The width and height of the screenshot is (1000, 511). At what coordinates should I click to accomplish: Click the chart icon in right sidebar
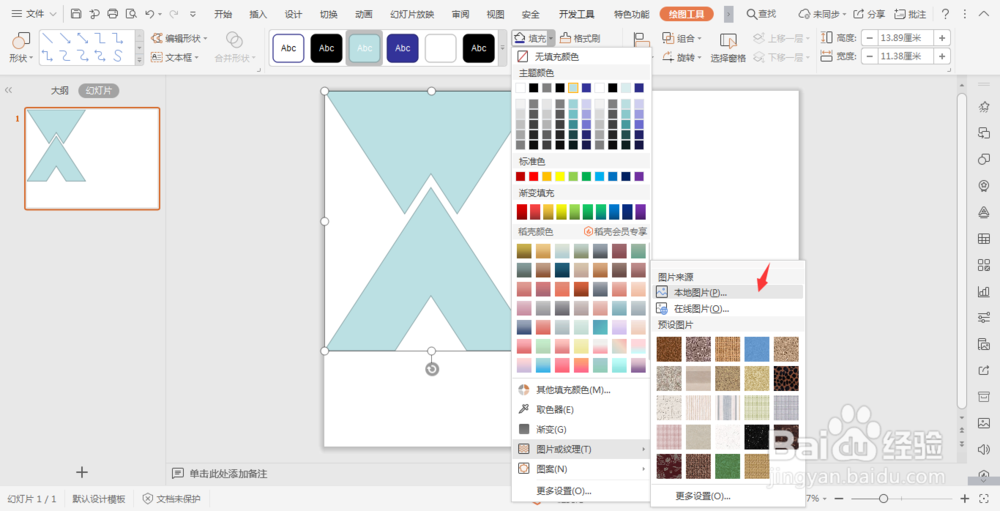coord(983,292)
